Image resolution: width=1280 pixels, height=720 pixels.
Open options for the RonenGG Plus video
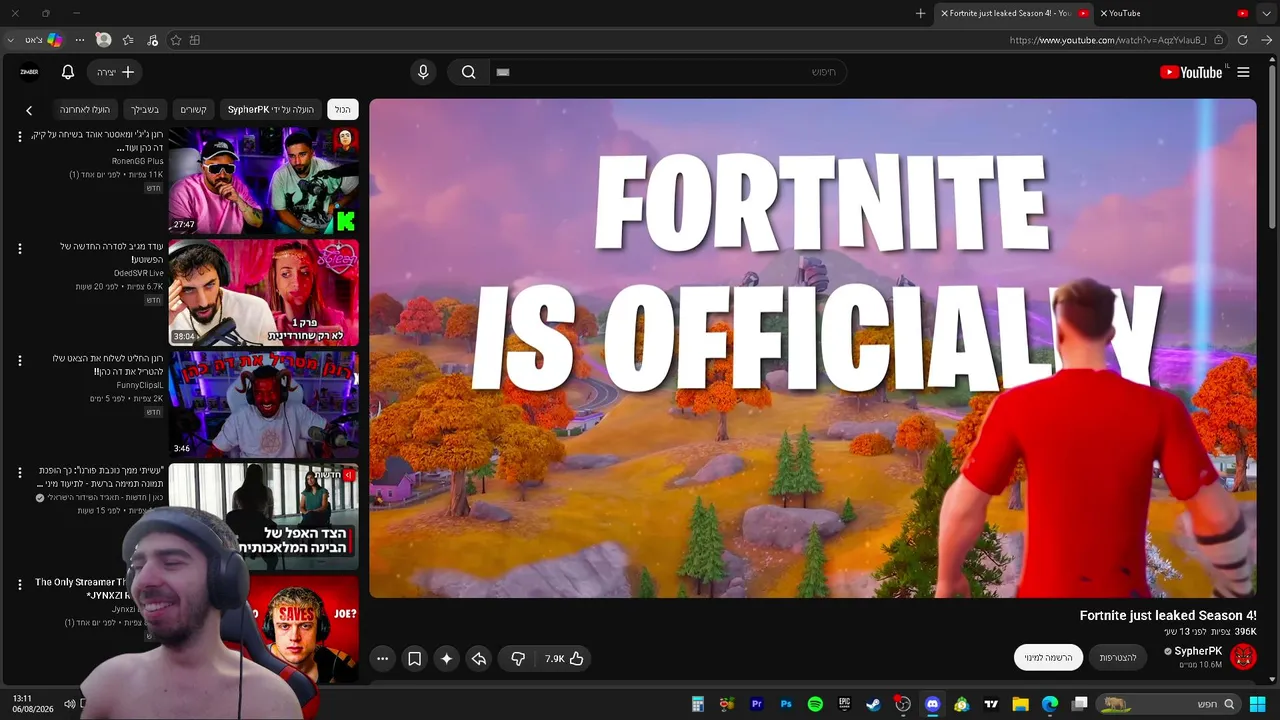tap(19, 136)
